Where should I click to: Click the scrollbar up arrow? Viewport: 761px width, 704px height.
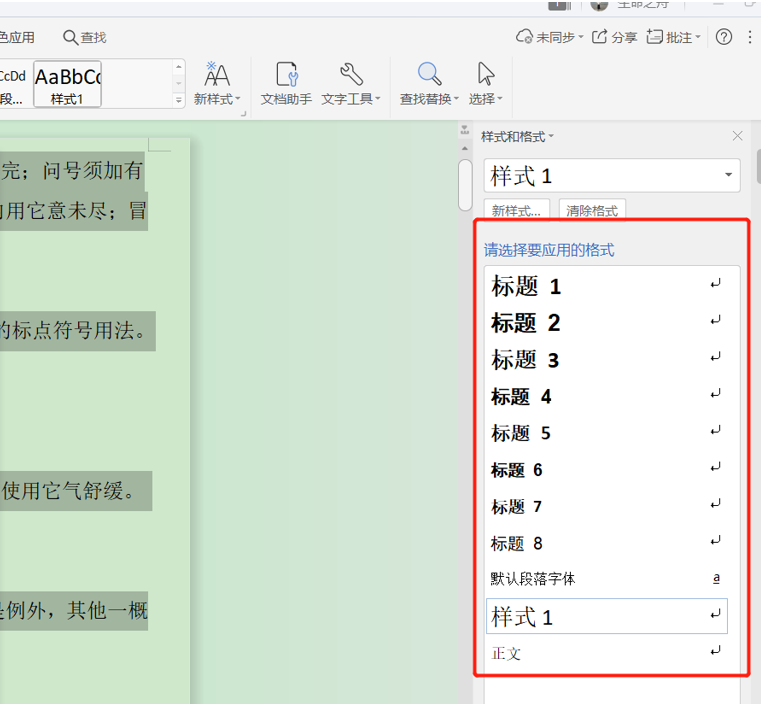(x=465, y=148)
